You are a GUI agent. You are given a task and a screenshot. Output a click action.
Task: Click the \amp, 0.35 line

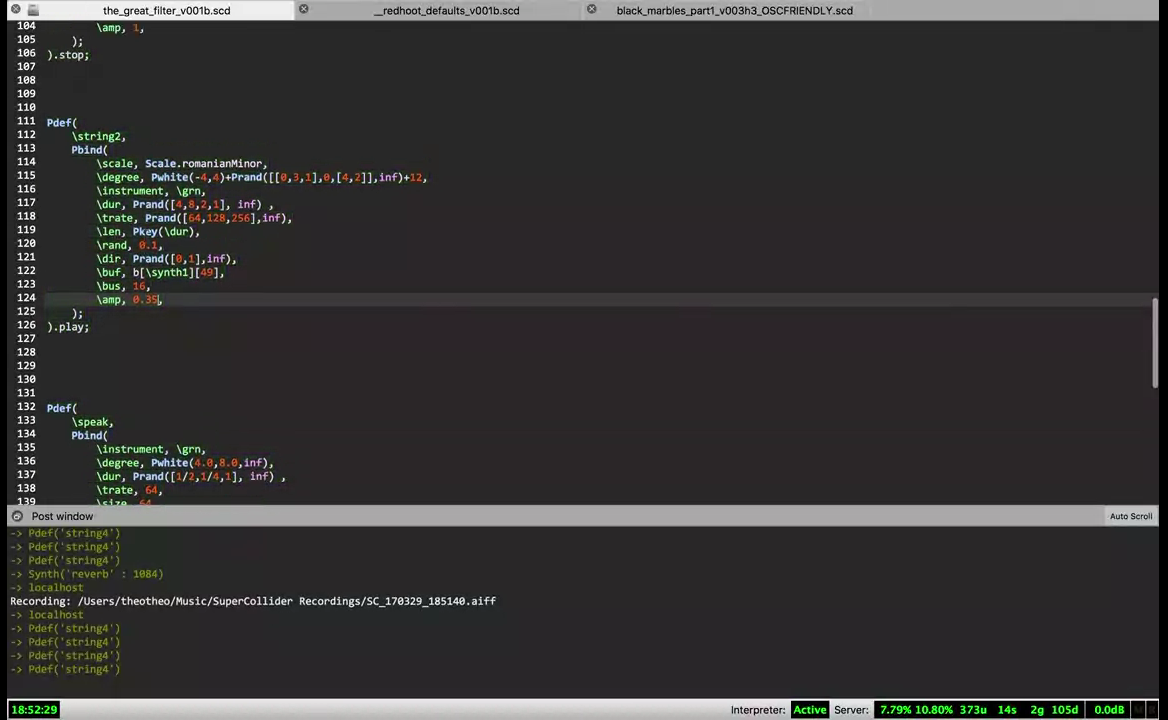pos(129,299)
